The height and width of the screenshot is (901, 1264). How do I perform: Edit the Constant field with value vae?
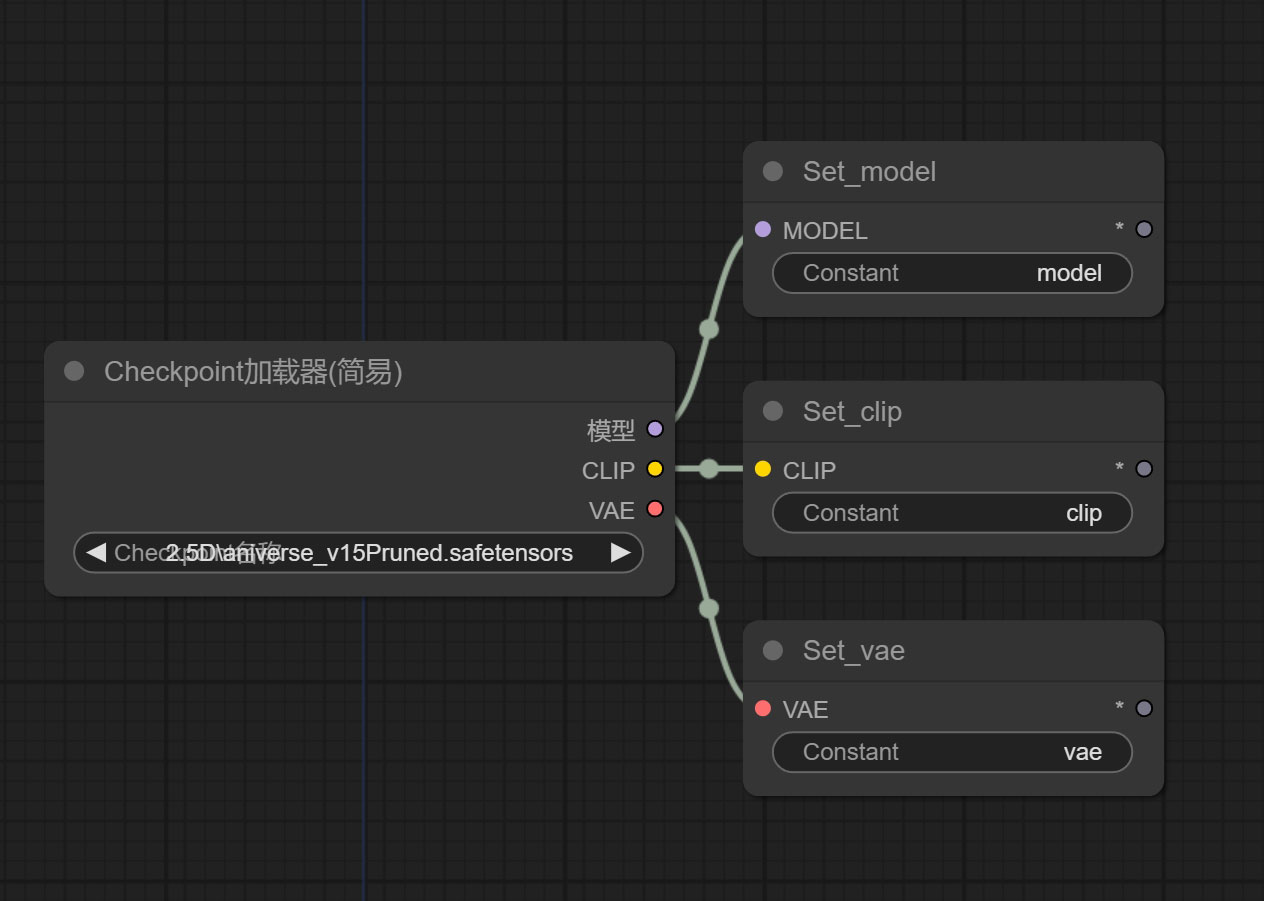952,752
